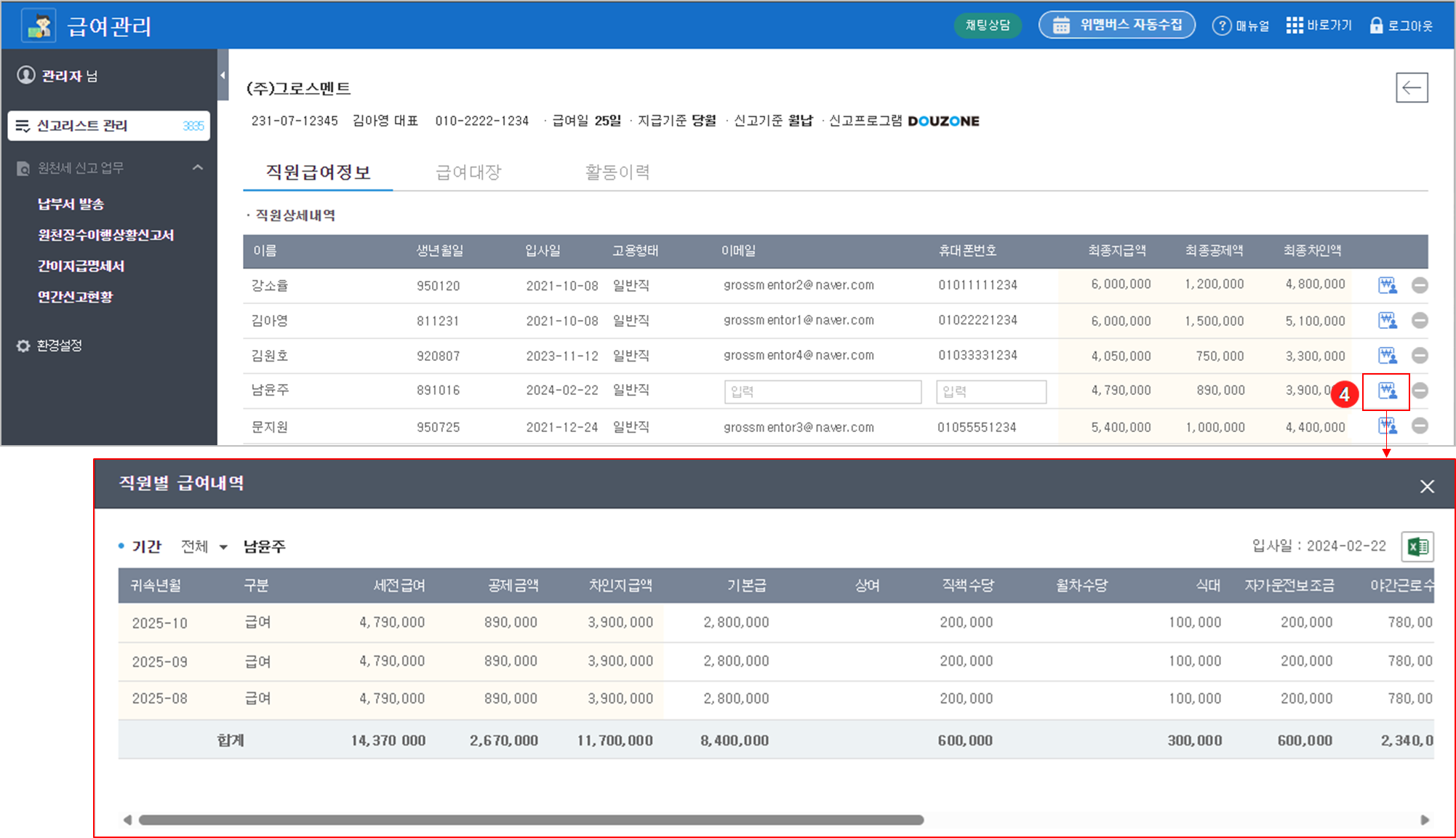
Task: Click email input field for 남윤주
Action: click(823, 391)
